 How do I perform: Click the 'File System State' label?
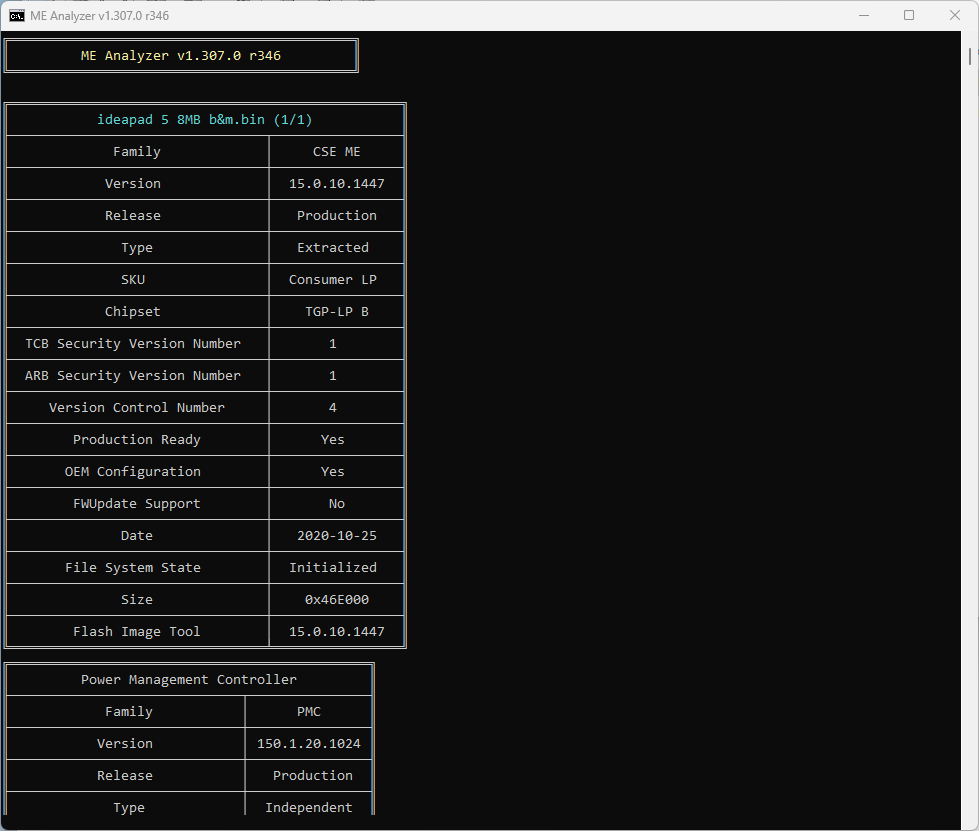click(133, 568)
